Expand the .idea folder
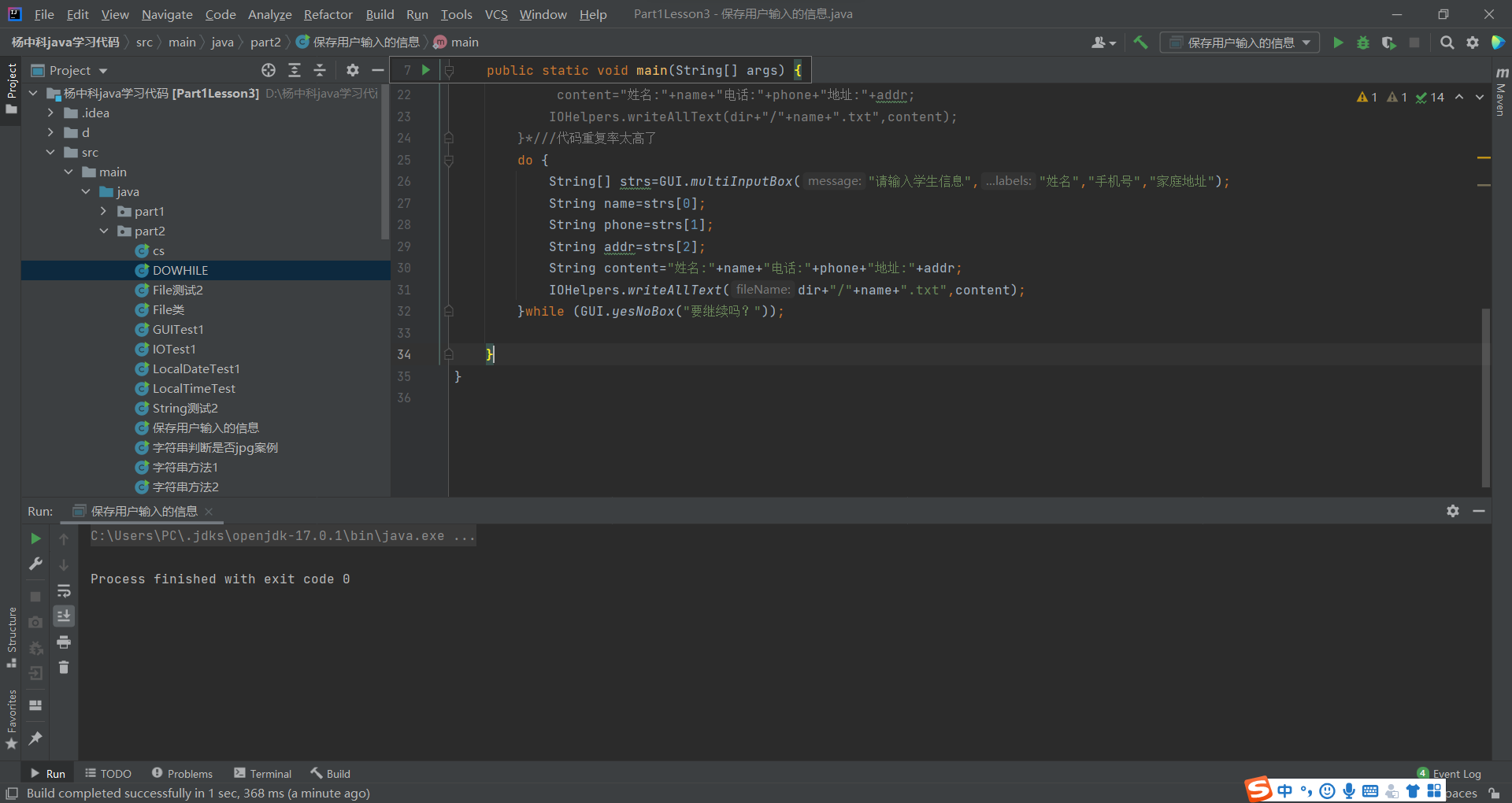Screen dimensions: 1512x803 point(50,113)
